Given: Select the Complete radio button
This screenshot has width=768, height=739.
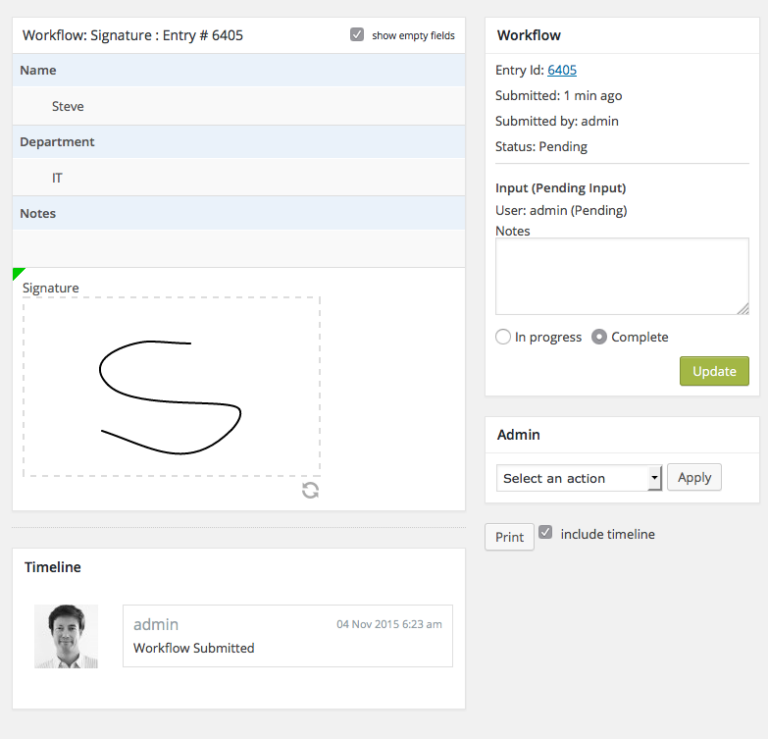Looking at the screenshot, I should [599, 337].
